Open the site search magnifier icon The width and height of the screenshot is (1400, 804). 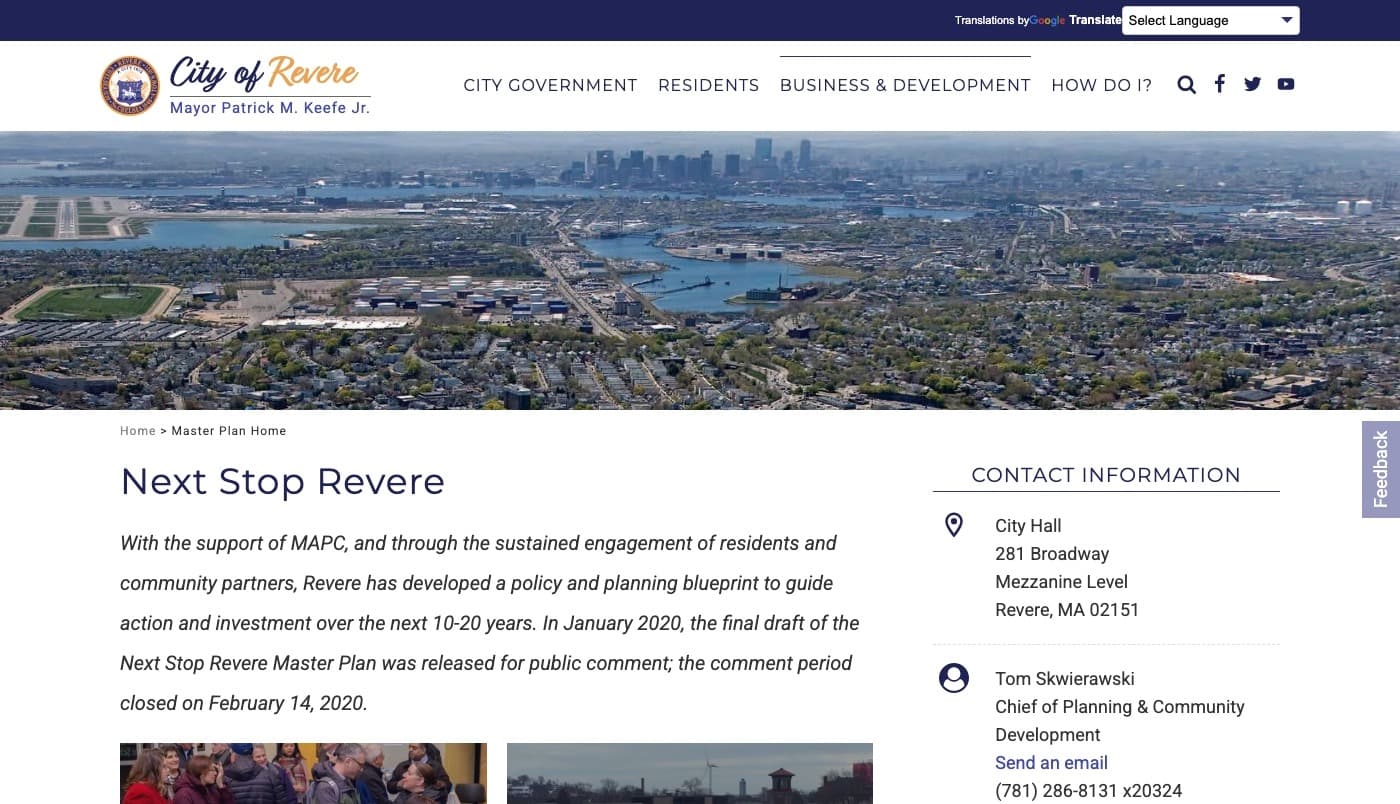click(x=1186, y=85)
